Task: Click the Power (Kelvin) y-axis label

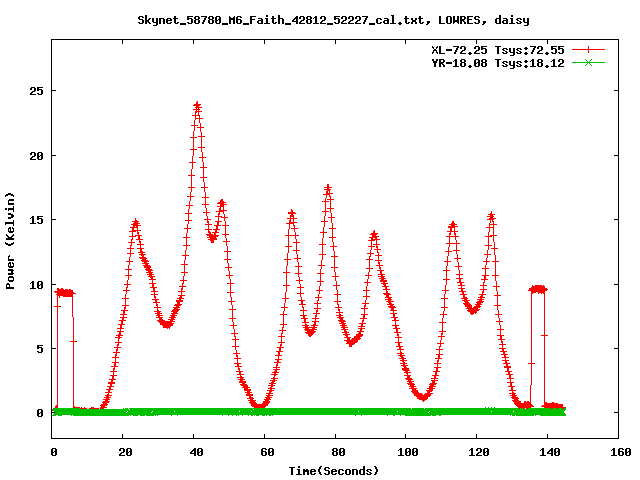Action: (x=10, y=241)
